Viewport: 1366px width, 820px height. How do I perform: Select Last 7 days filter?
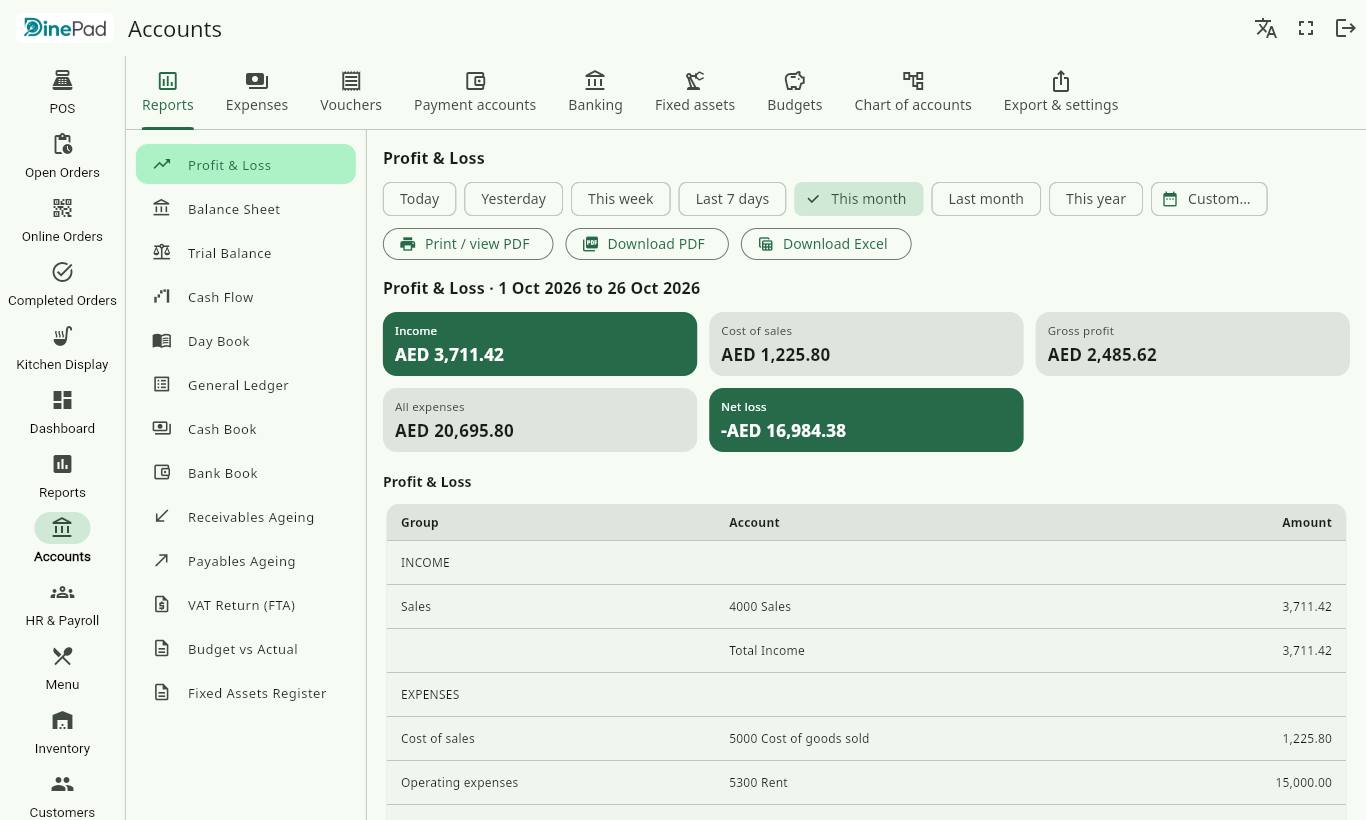(732, 199)
